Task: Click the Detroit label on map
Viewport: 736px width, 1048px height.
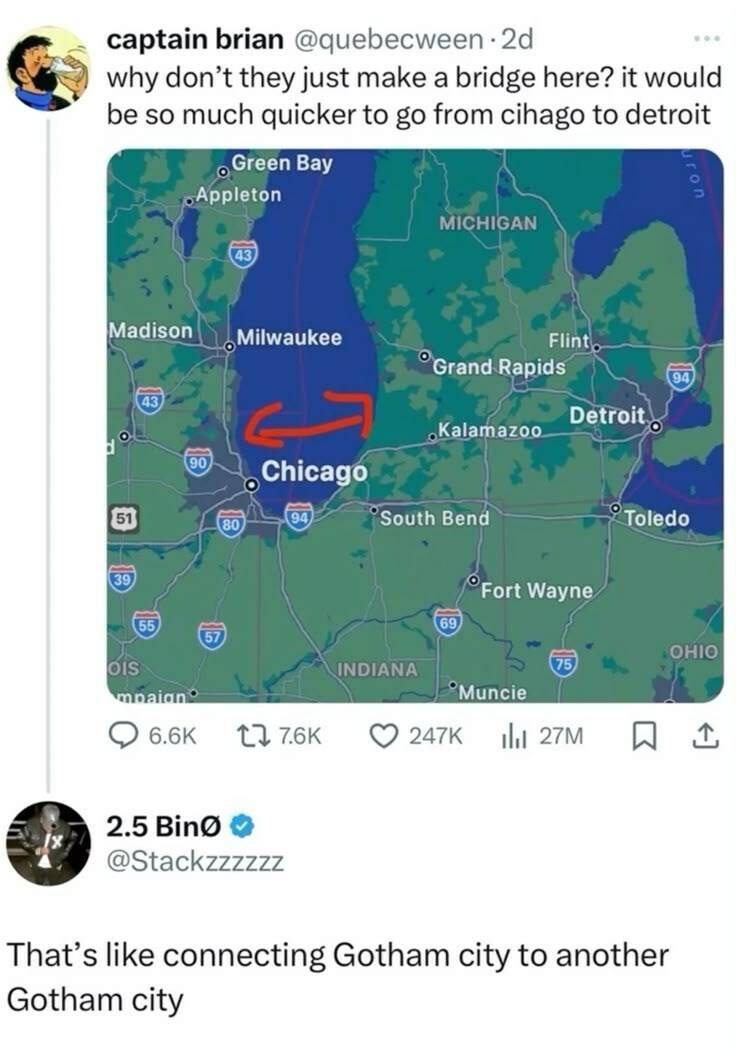Action: pyautogui.click(x=607, y=414)
